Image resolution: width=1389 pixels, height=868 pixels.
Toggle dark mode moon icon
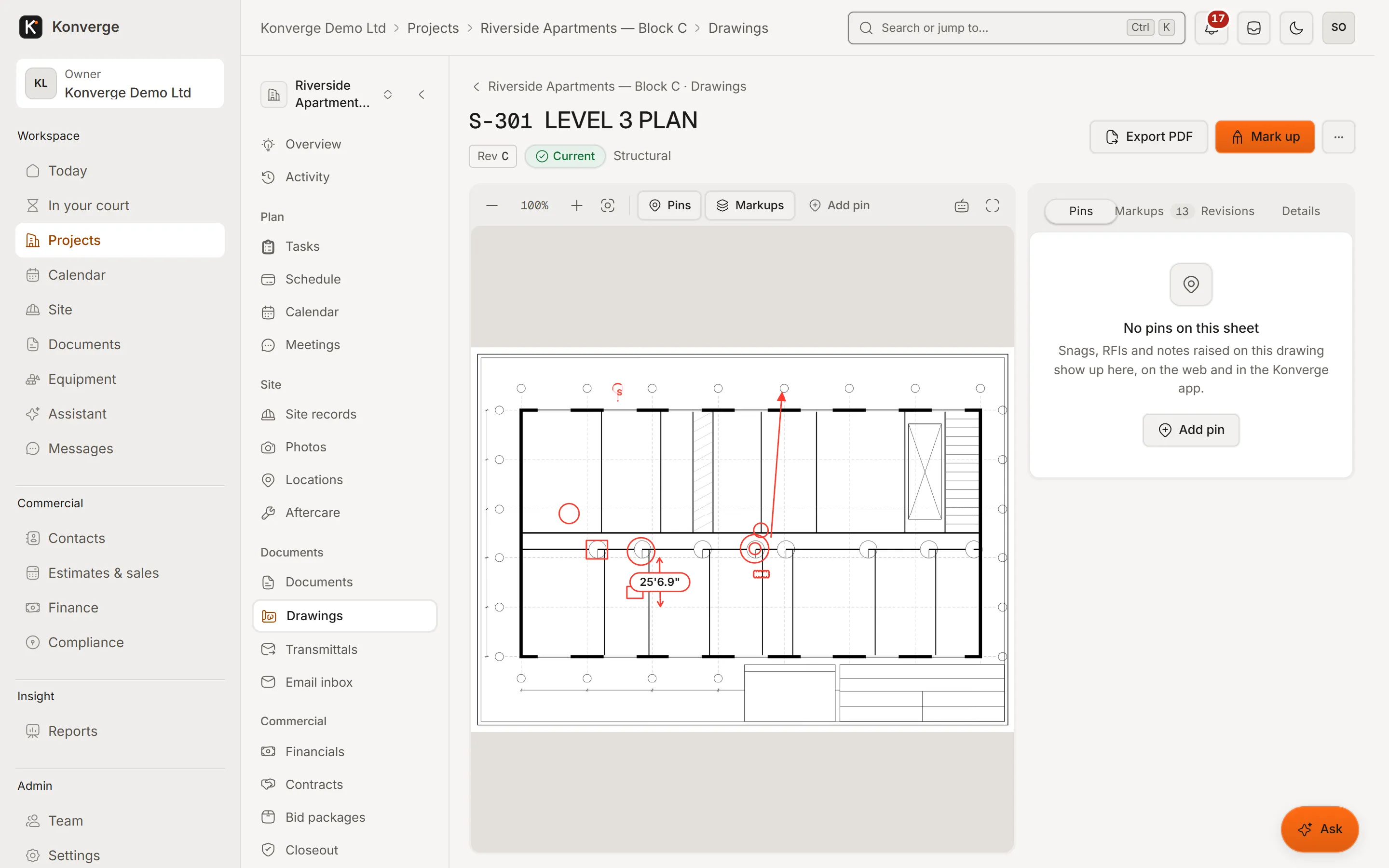[1296, 27]
